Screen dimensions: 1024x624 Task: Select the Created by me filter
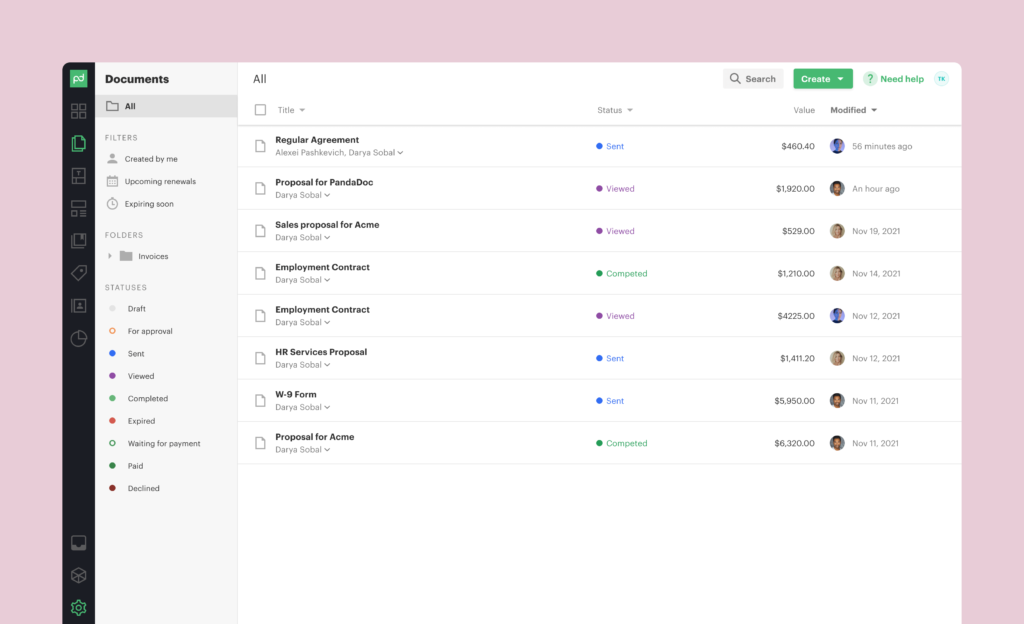pos(150,159)
